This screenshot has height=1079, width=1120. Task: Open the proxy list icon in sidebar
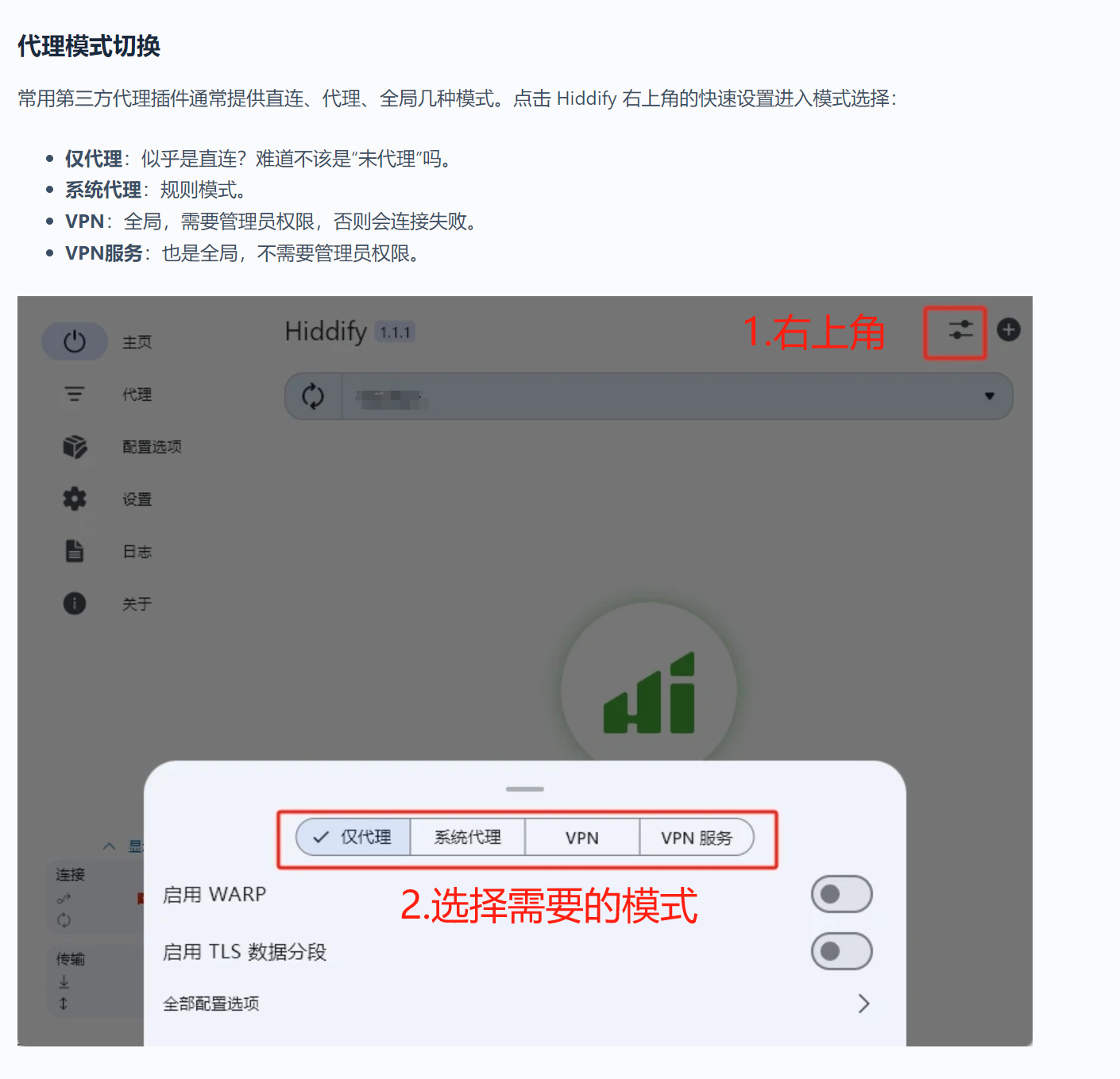[x=75, y=395]
